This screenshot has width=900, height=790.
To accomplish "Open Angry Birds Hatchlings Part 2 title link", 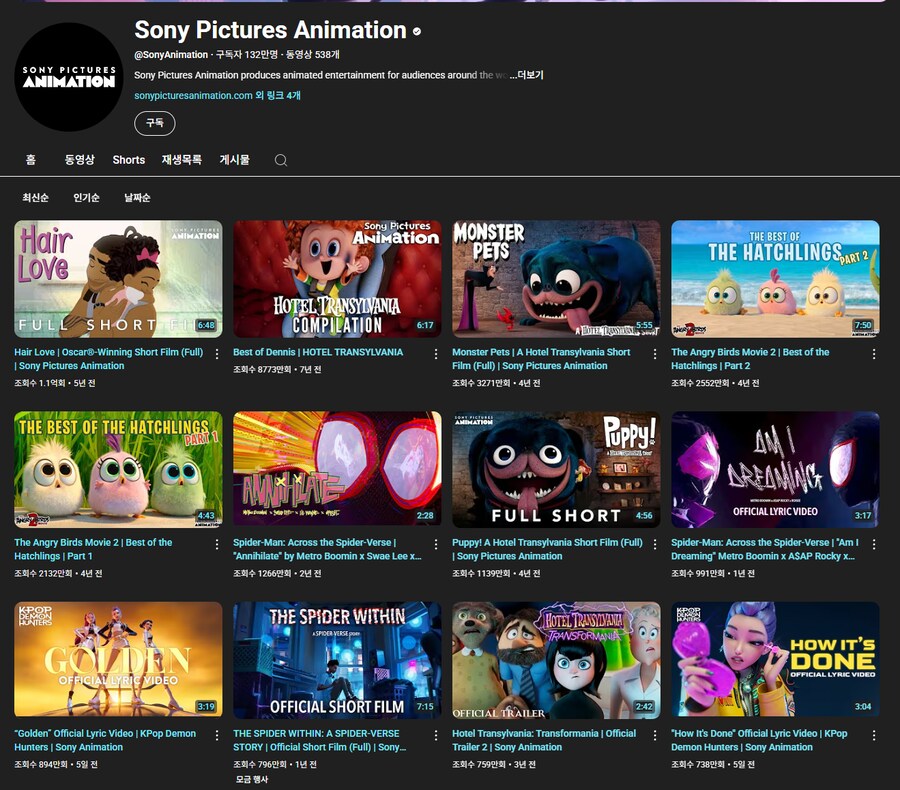I will click(x=750, y=359).
